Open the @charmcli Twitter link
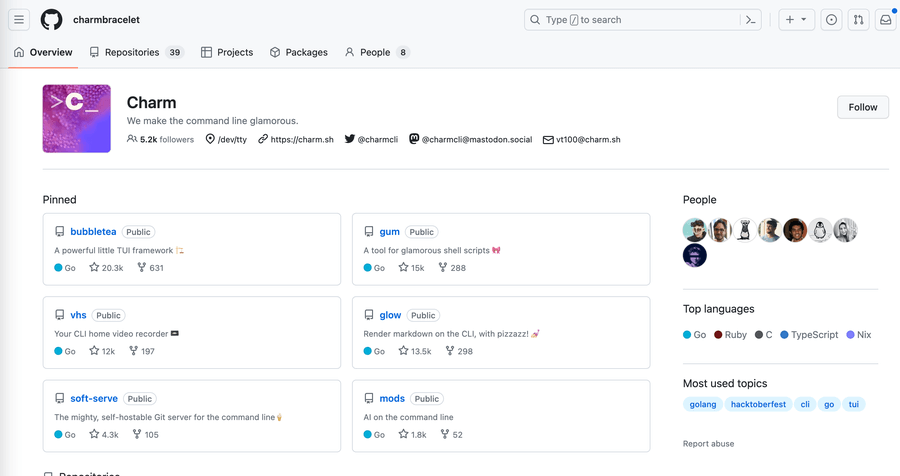Image resolution: width=900 pixels, height=476 pixels. click(x=378, y=140)
